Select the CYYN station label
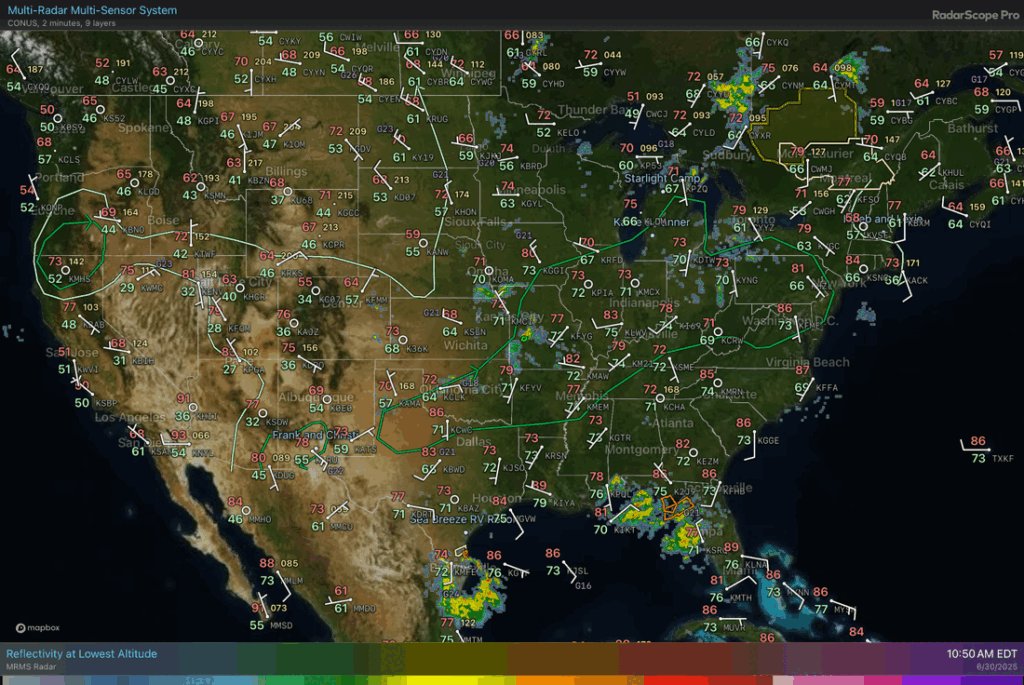 click(314, 72)
